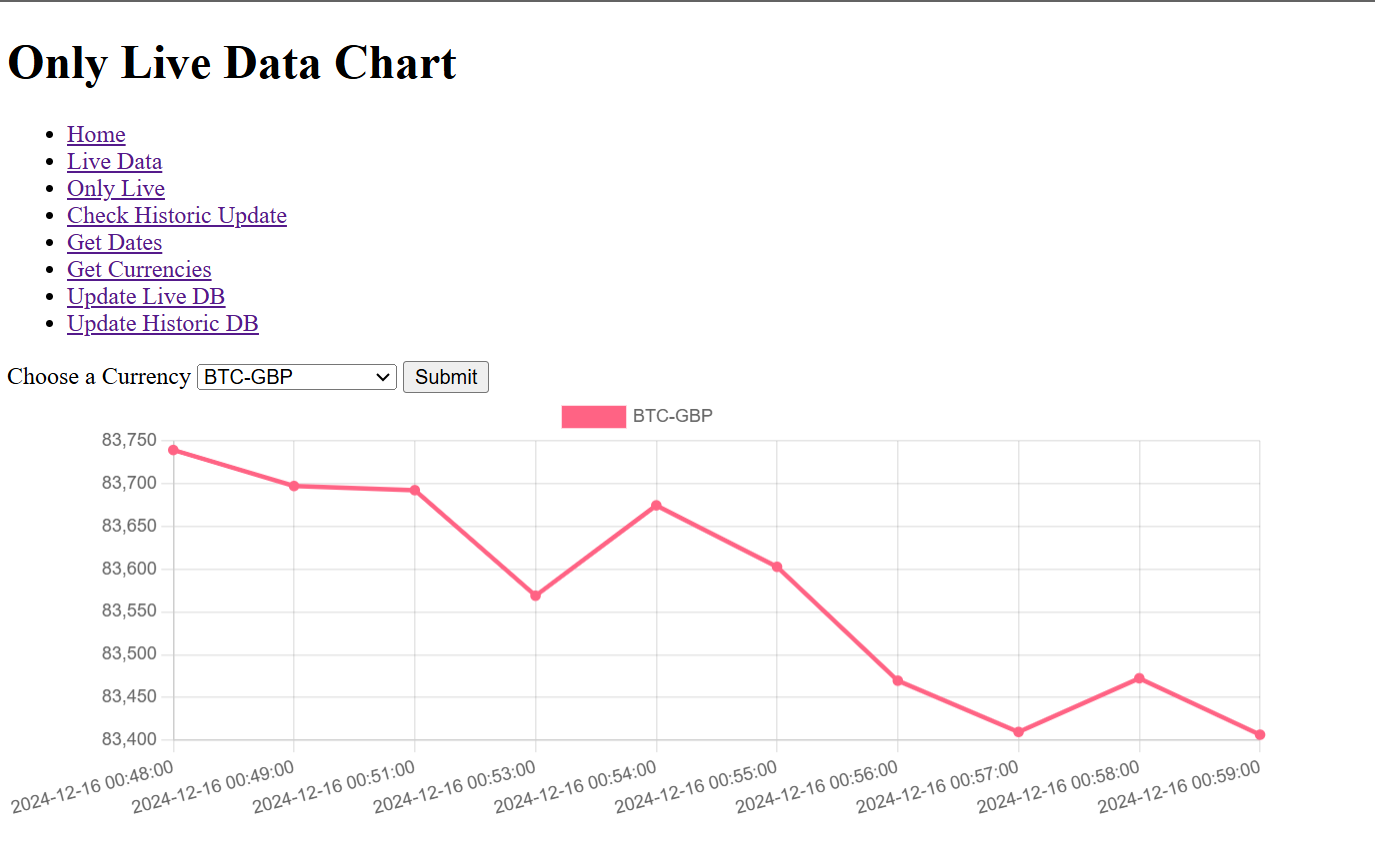
Task: Click the final data point at 00:59:00
Action: click(x=1259, y=734)
